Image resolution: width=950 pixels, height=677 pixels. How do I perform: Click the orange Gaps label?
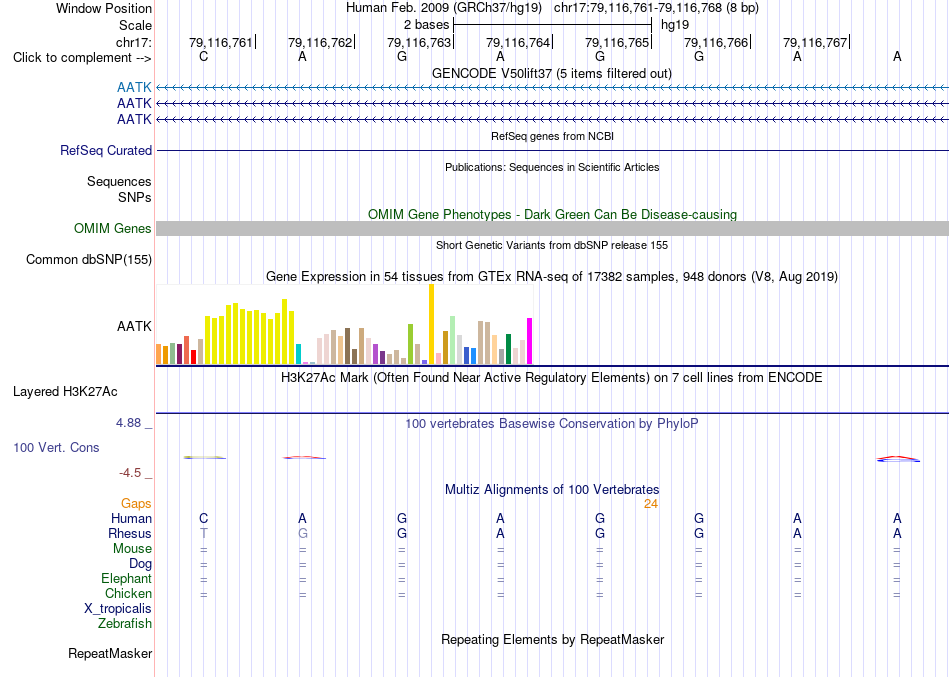click(136, 504)
